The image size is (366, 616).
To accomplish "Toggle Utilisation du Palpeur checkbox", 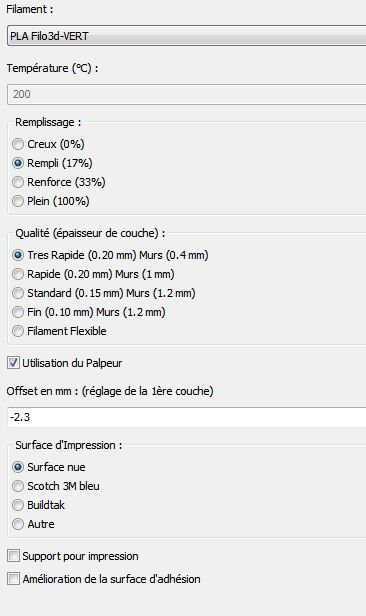I will 13,363.
